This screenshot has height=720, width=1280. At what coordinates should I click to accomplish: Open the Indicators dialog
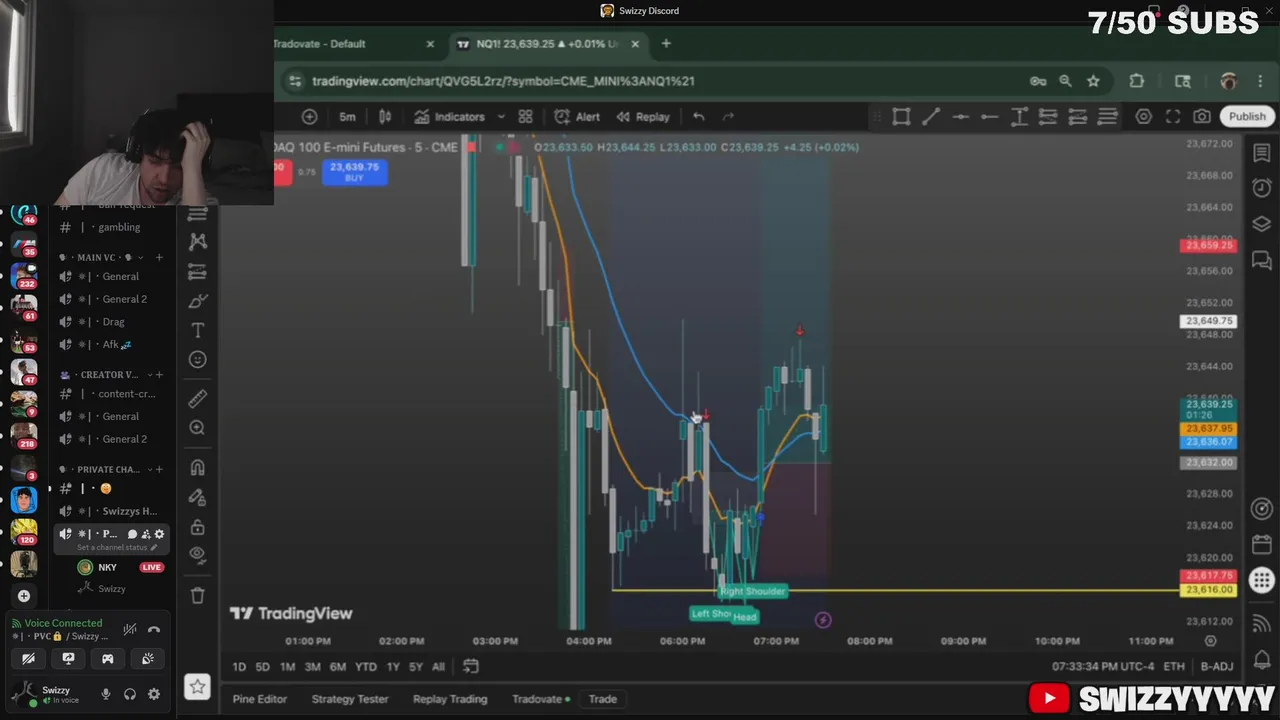(x=448, y=117)
